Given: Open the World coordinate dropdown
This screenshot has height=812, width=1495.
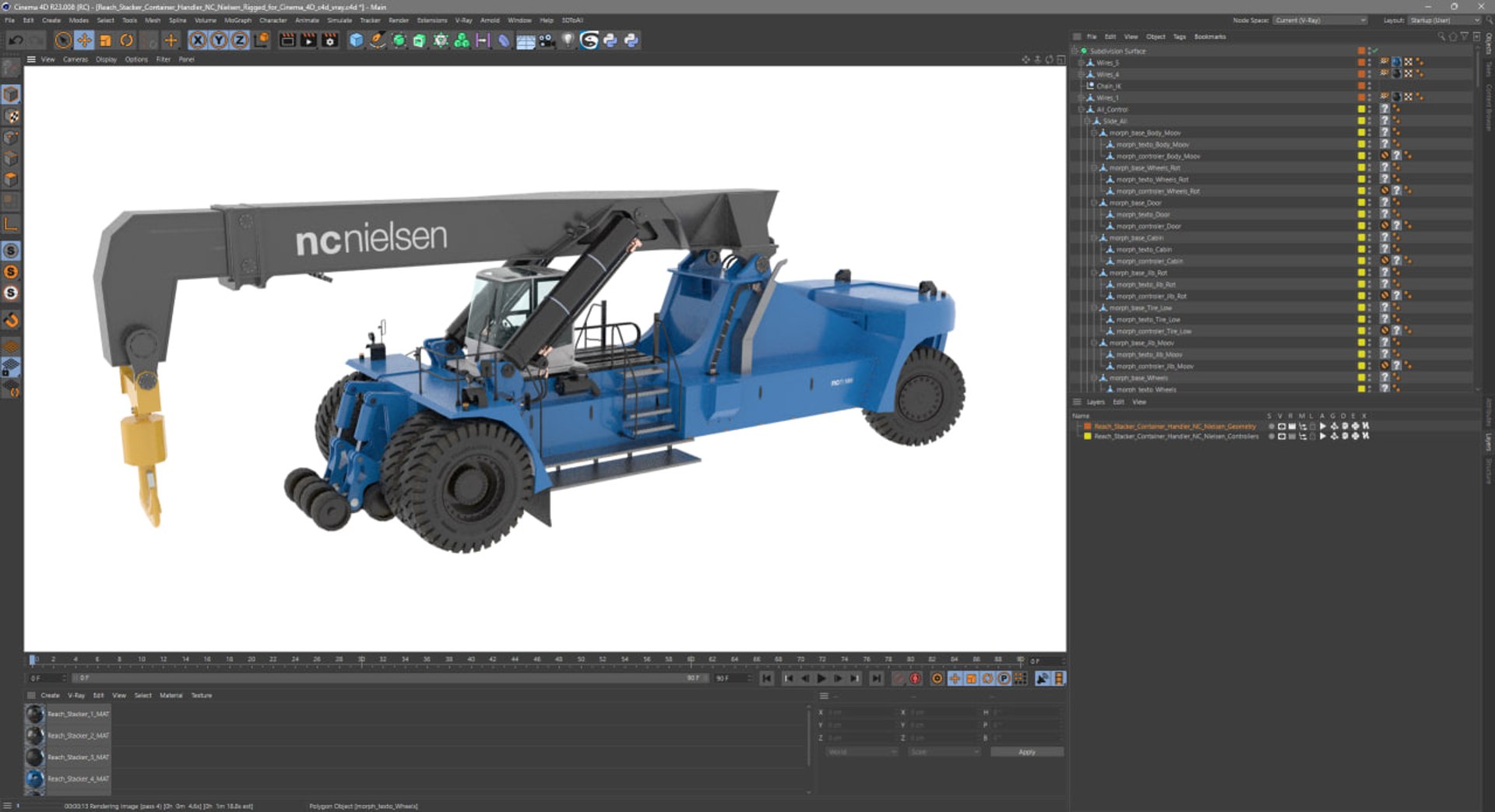Looking at the screenshot, I should 862,752.
